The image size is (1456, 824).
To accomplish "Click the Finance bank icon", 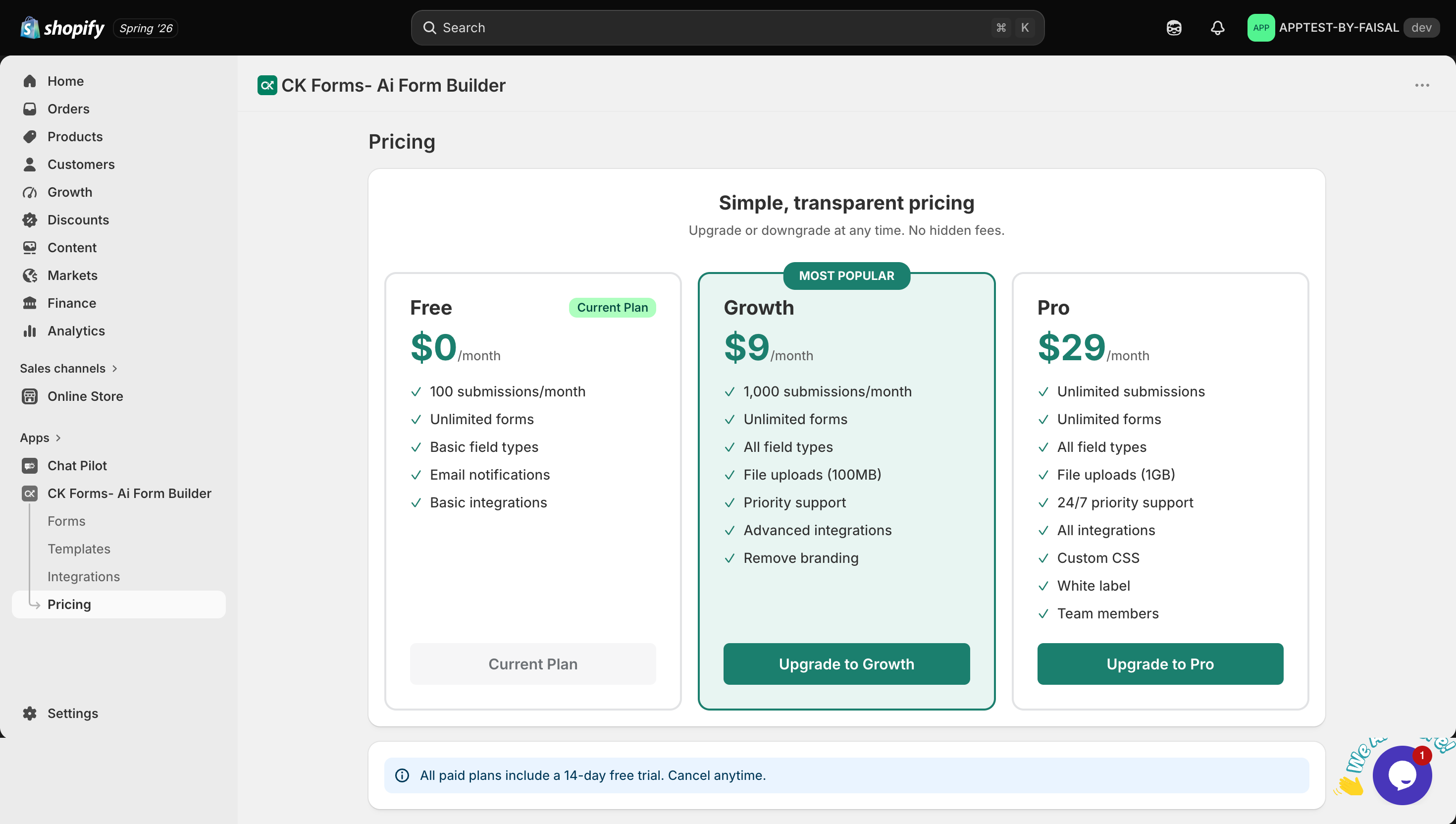I will click(x=29, y=303).
